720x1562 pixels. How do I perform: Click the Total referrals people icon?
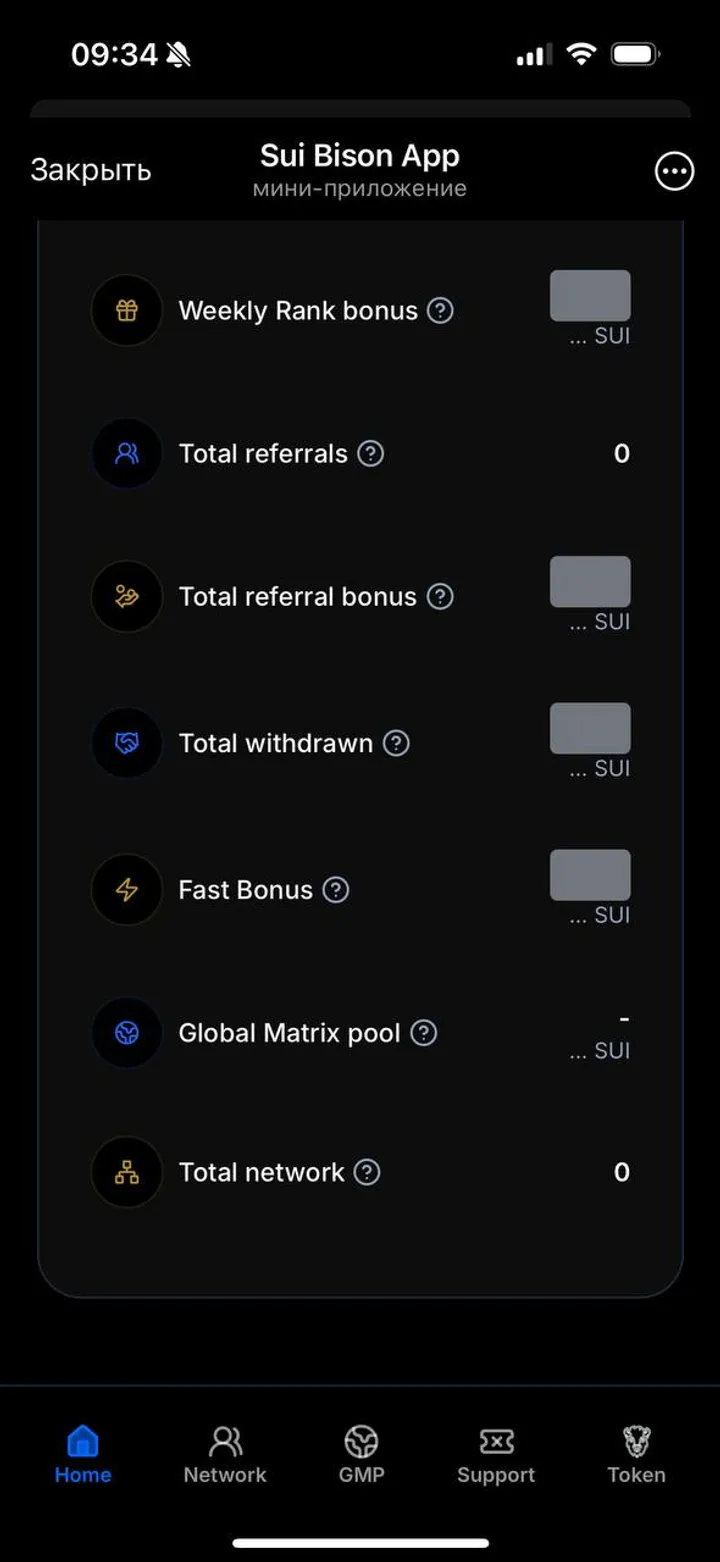coord(126,454)
